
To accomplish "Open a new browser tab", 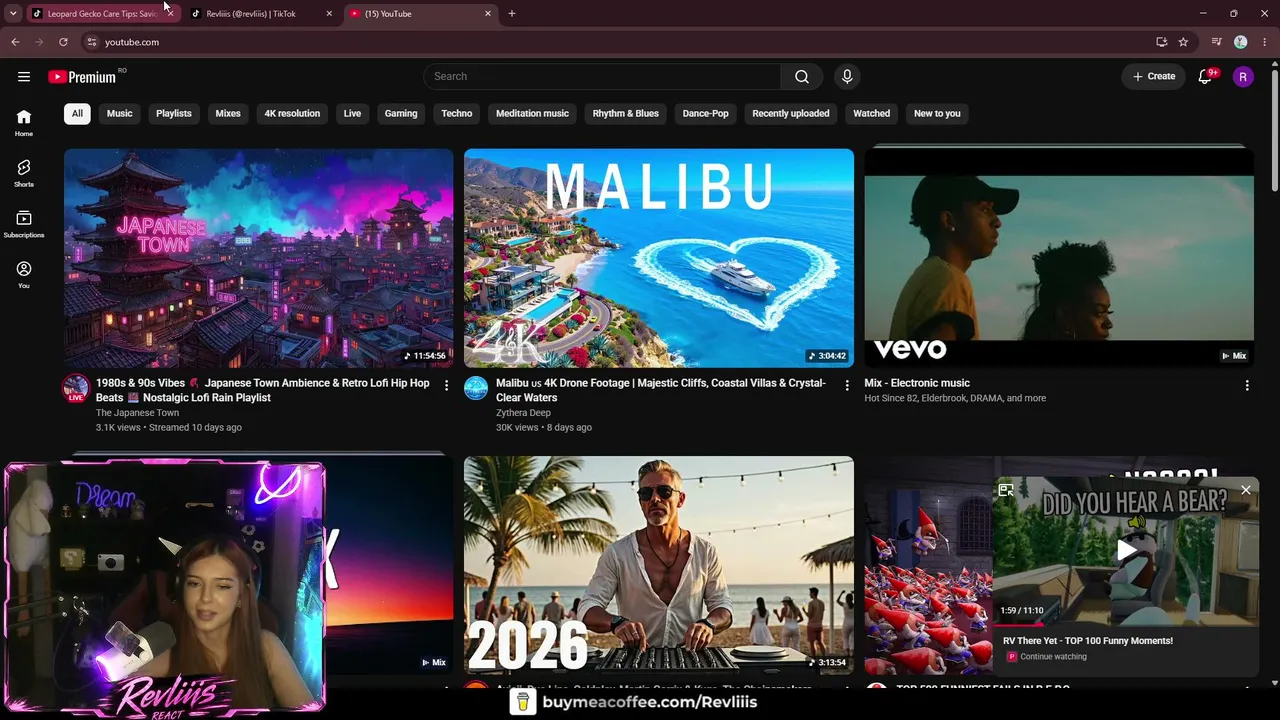I will tap(512, 14).
